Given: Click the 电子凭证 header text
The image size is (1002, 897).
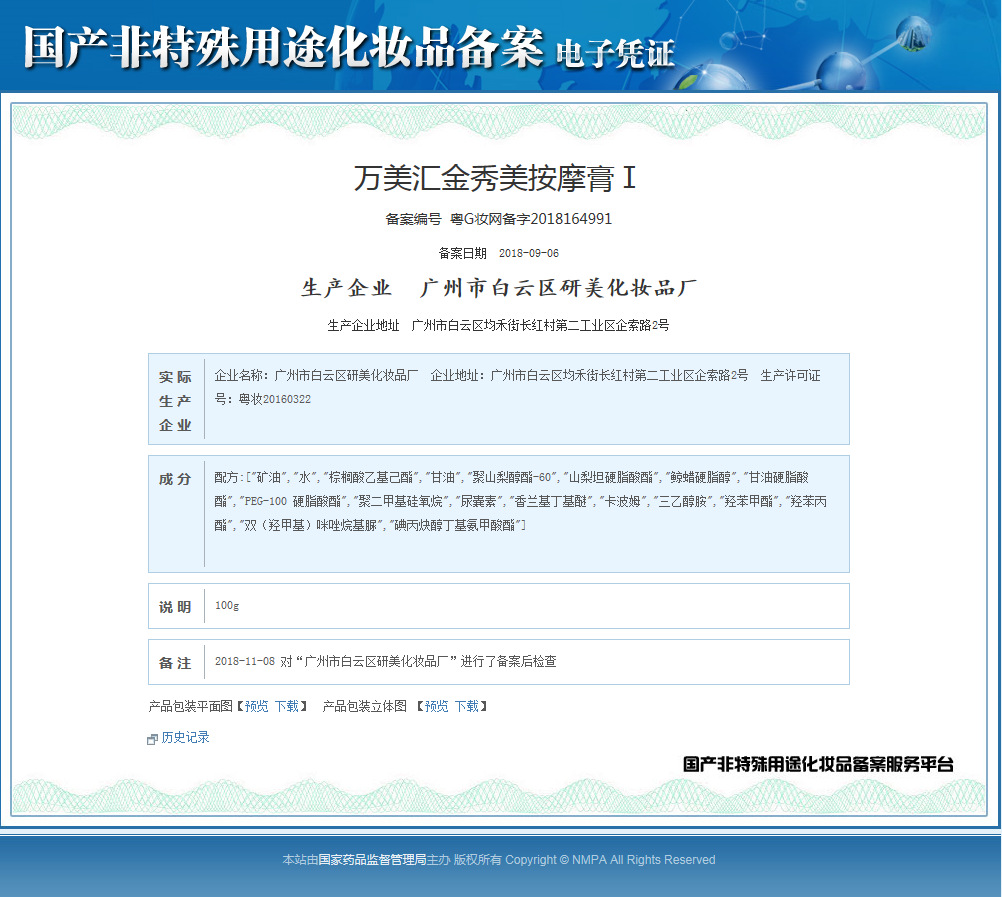Looking at the screenshot, I should click(x=615, y=54).
